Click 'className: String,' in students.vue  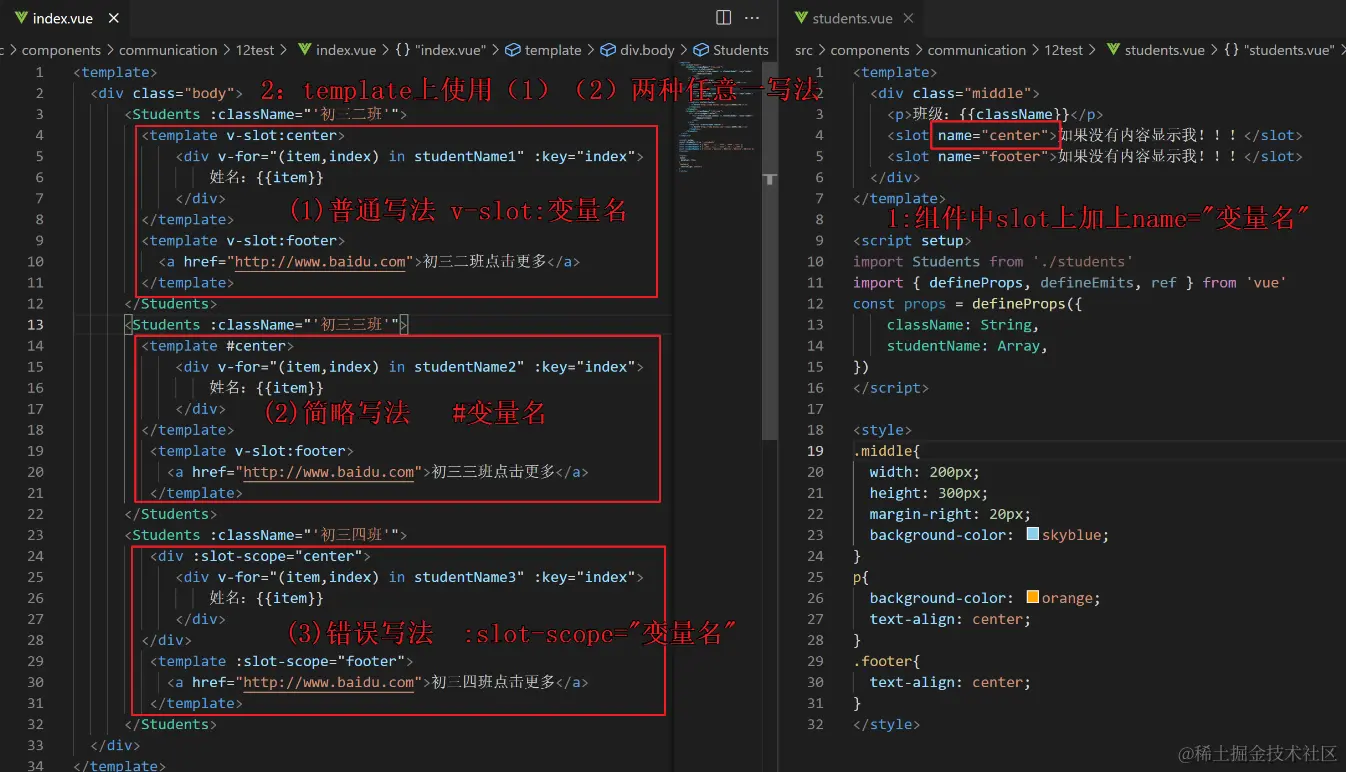963,325
